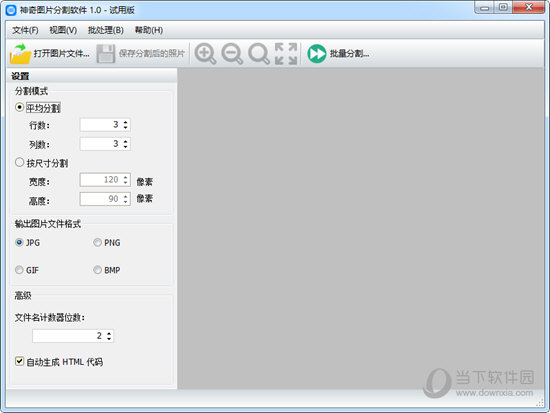
Task: Click the actual size magnifier icon
Action: (x=259, y=54)
